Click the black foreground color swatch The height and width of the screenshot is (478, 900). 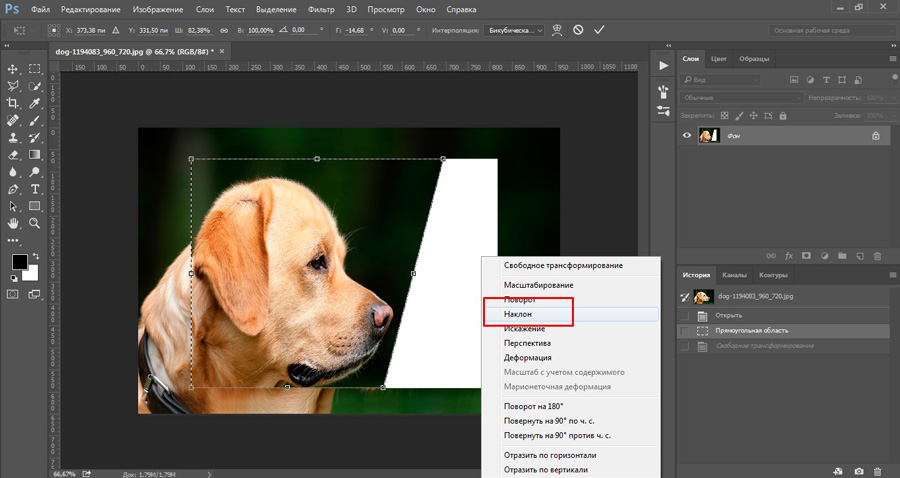tap(19, 262)
